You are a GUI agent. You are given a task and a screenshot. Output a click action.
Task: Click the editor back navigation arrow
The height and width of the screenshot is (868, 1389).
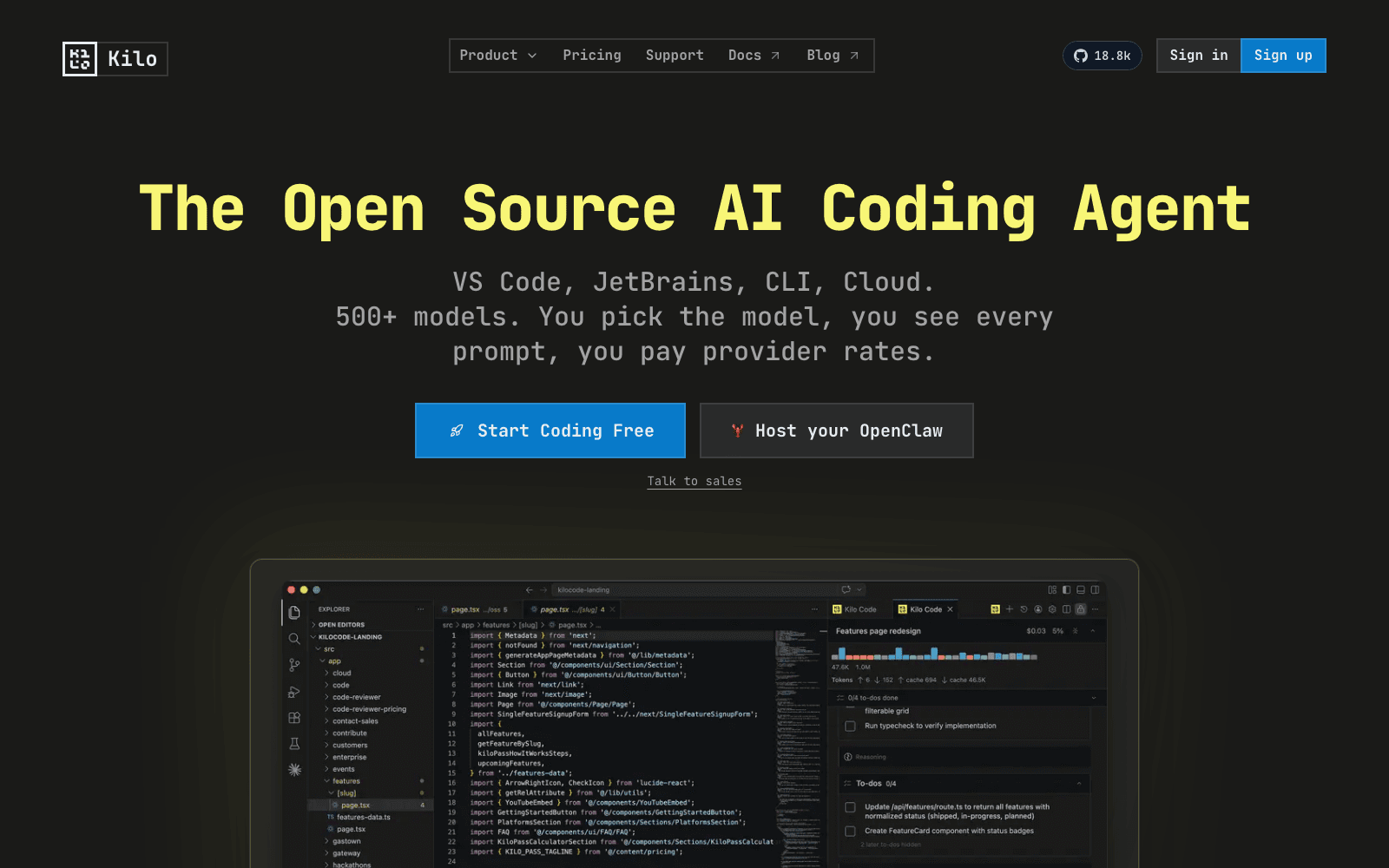(x=529, y=590)
